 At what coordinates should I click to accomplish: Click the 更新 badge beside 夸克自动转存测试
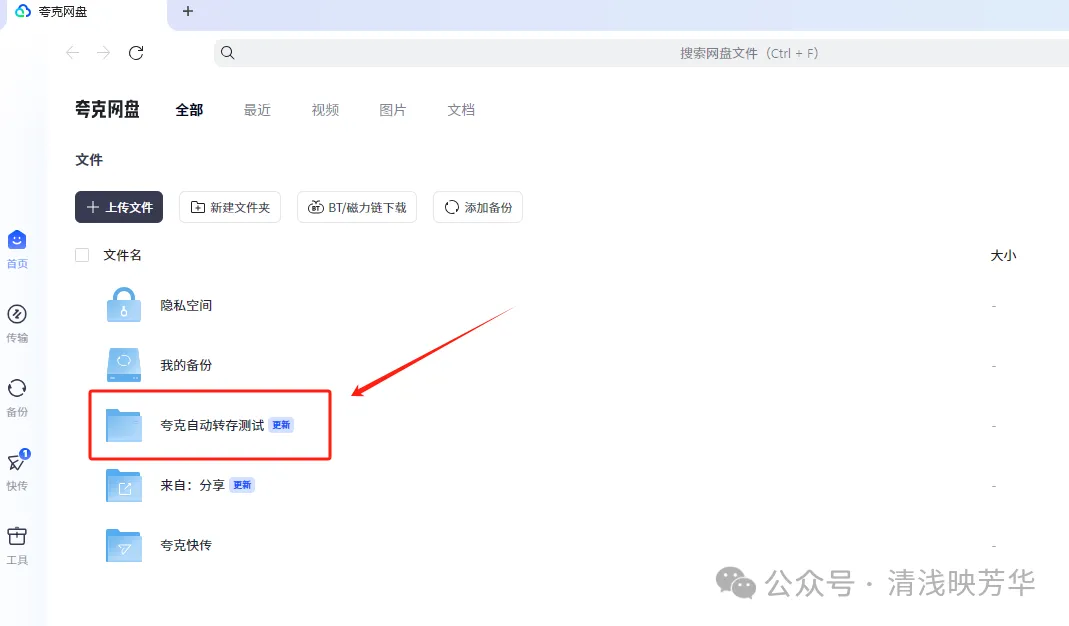click(x=282, y=425)
